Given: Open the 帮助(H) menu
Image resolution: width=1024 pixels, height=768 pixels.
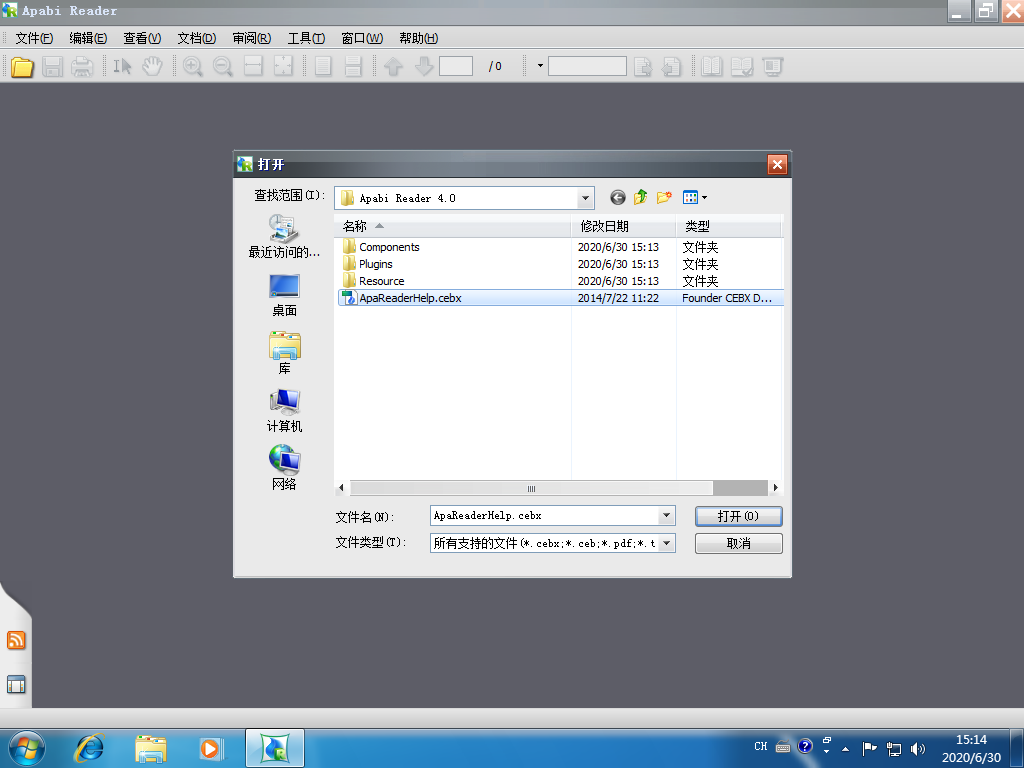Looking at the screenshot, I should tap(419, 39).
